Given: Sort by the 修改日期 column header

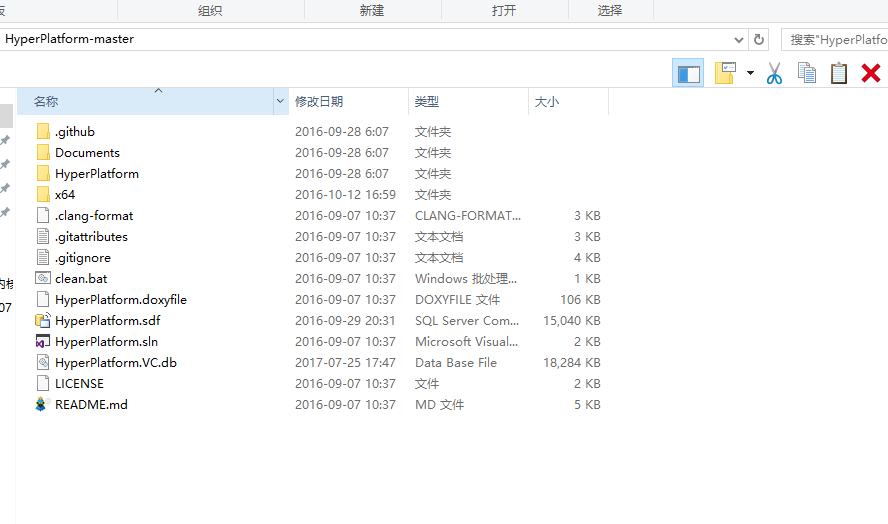Looking at the screenshot, I should [348, 101].
